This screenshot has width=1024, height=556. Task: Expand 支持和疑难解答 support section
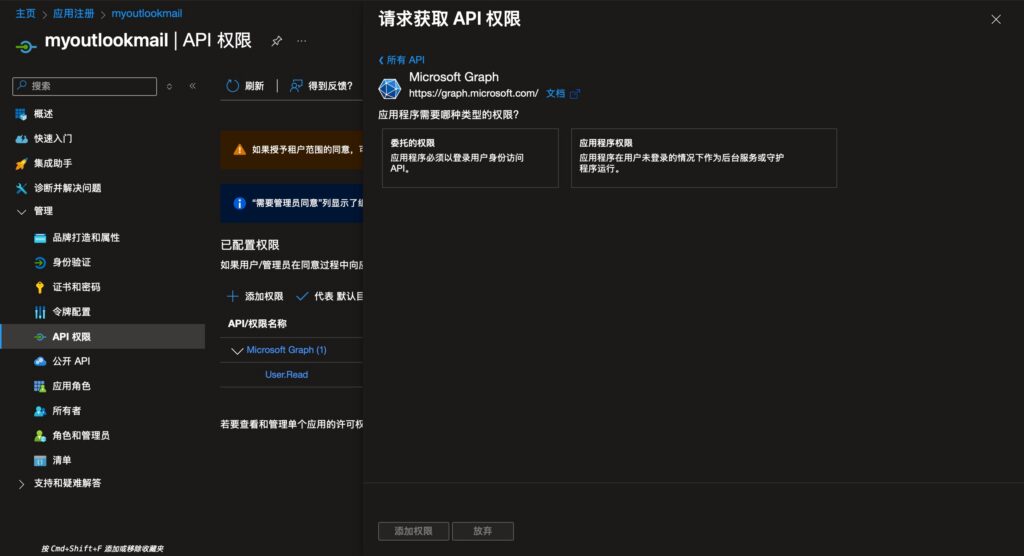tap(22, 484)
